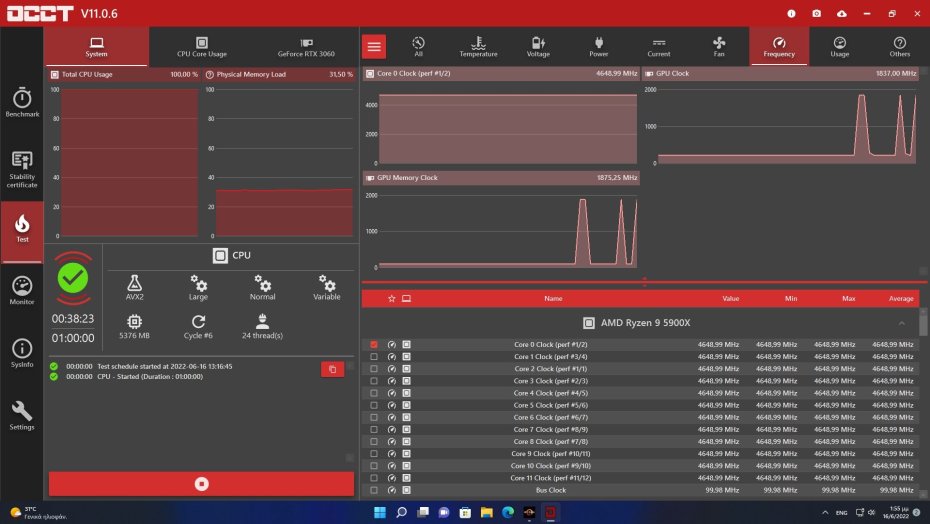Open the red hamburger menu in monitoring panel
This screenshot has width=930, height=524.
click(x=374, y=46)
